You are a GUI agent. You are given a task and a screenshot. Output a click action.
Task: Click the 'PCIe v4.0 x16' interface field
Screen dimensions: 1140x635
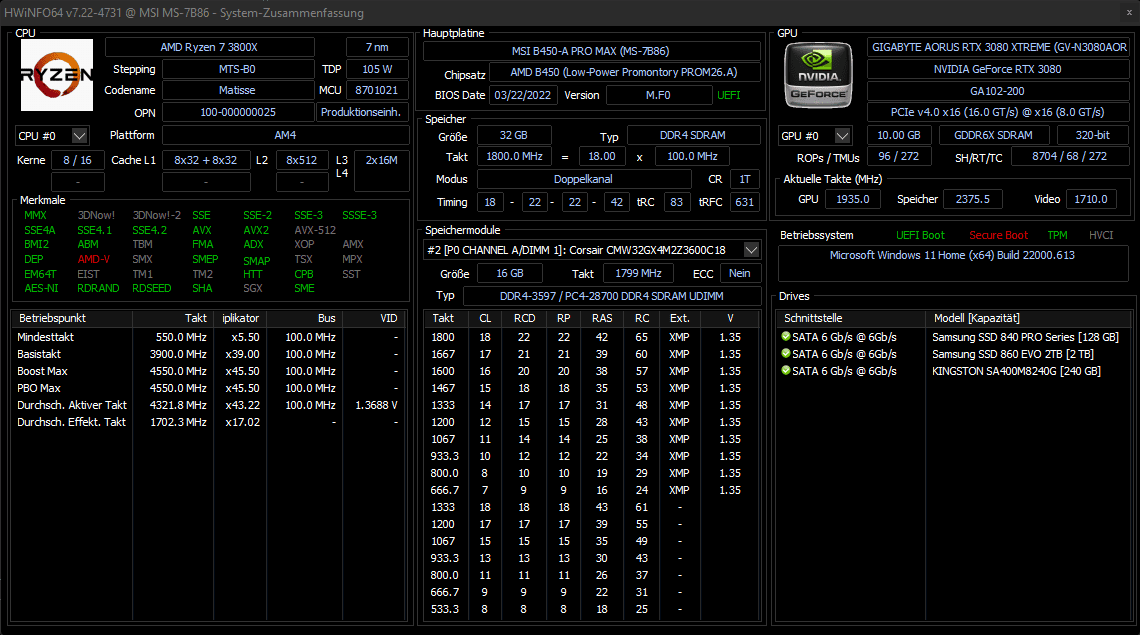tap(998, 113)
